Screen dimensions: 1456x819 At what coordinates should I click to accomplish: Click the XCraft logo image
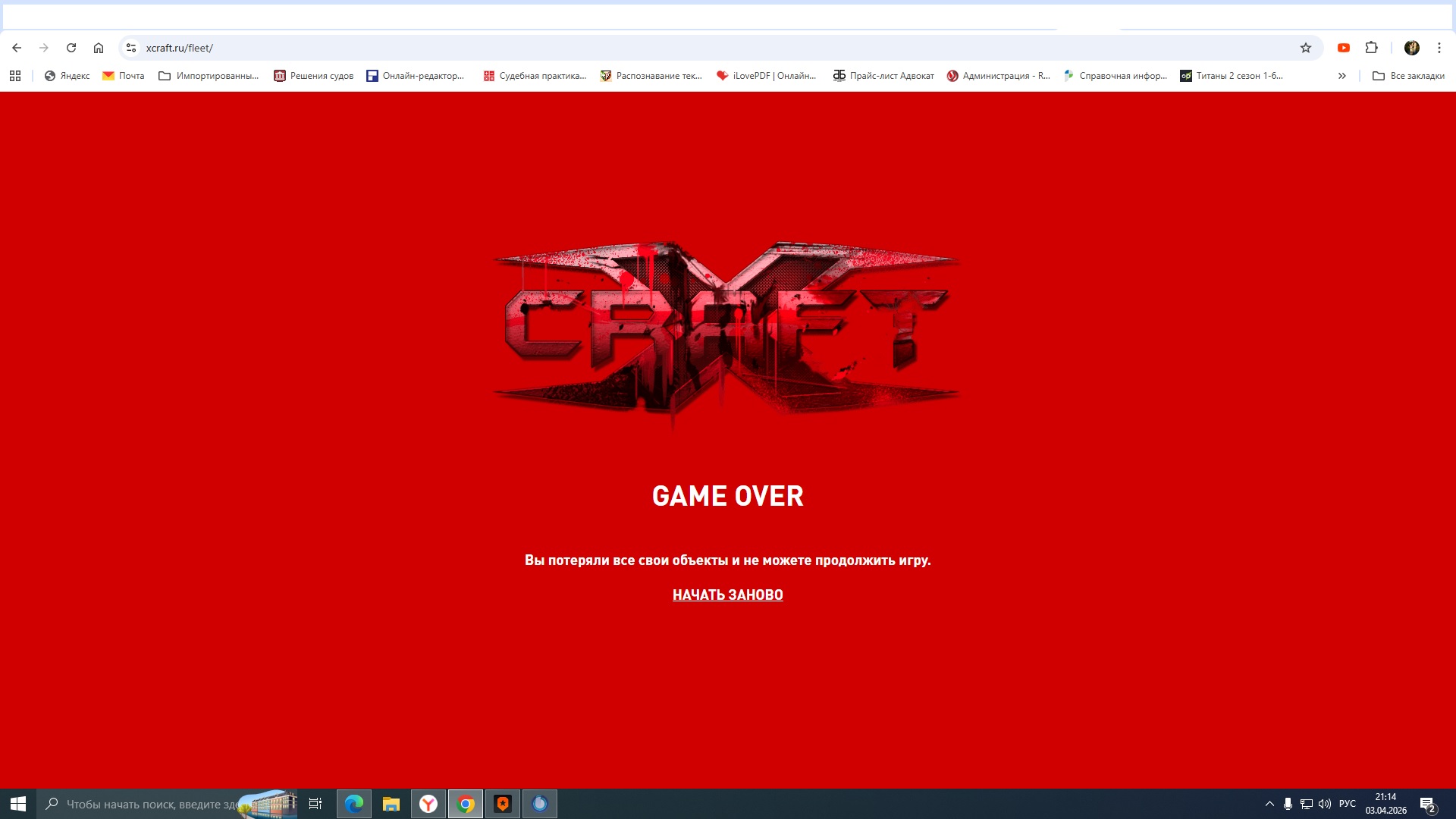click(x=727, y=330)
